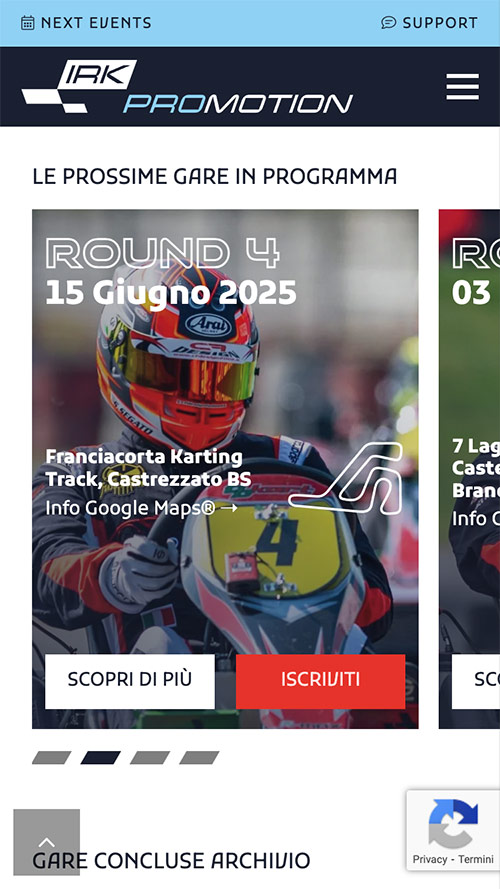Select the second dark carousel indicator
Screen dimensions: 500x889
point(100,757)
